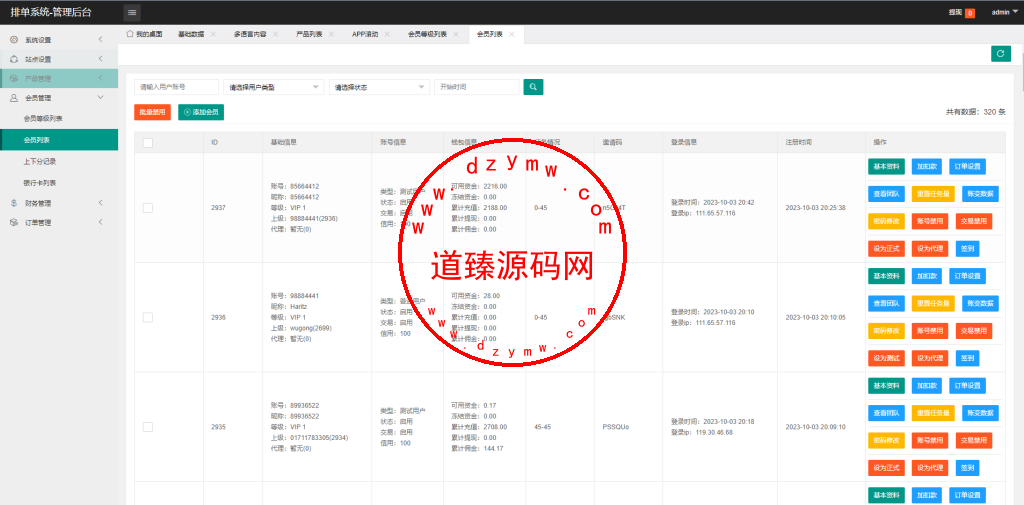The height and width of the screenshot is (505, 1024).
Task: Open 上下分记录 in sidebar submenu
Action: click(59, 161)
